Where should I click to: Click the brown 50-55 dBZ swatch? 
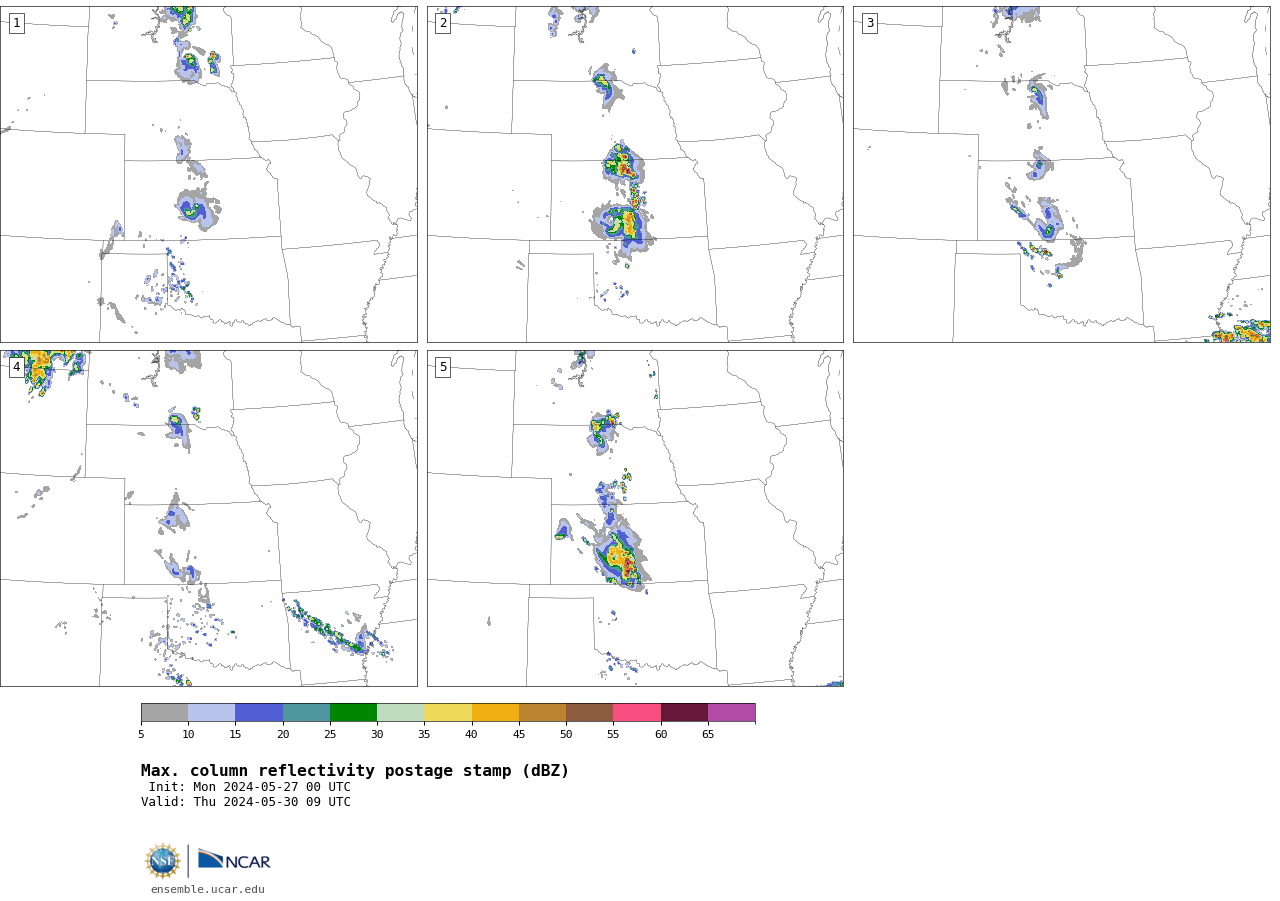[x=589, y=712]
